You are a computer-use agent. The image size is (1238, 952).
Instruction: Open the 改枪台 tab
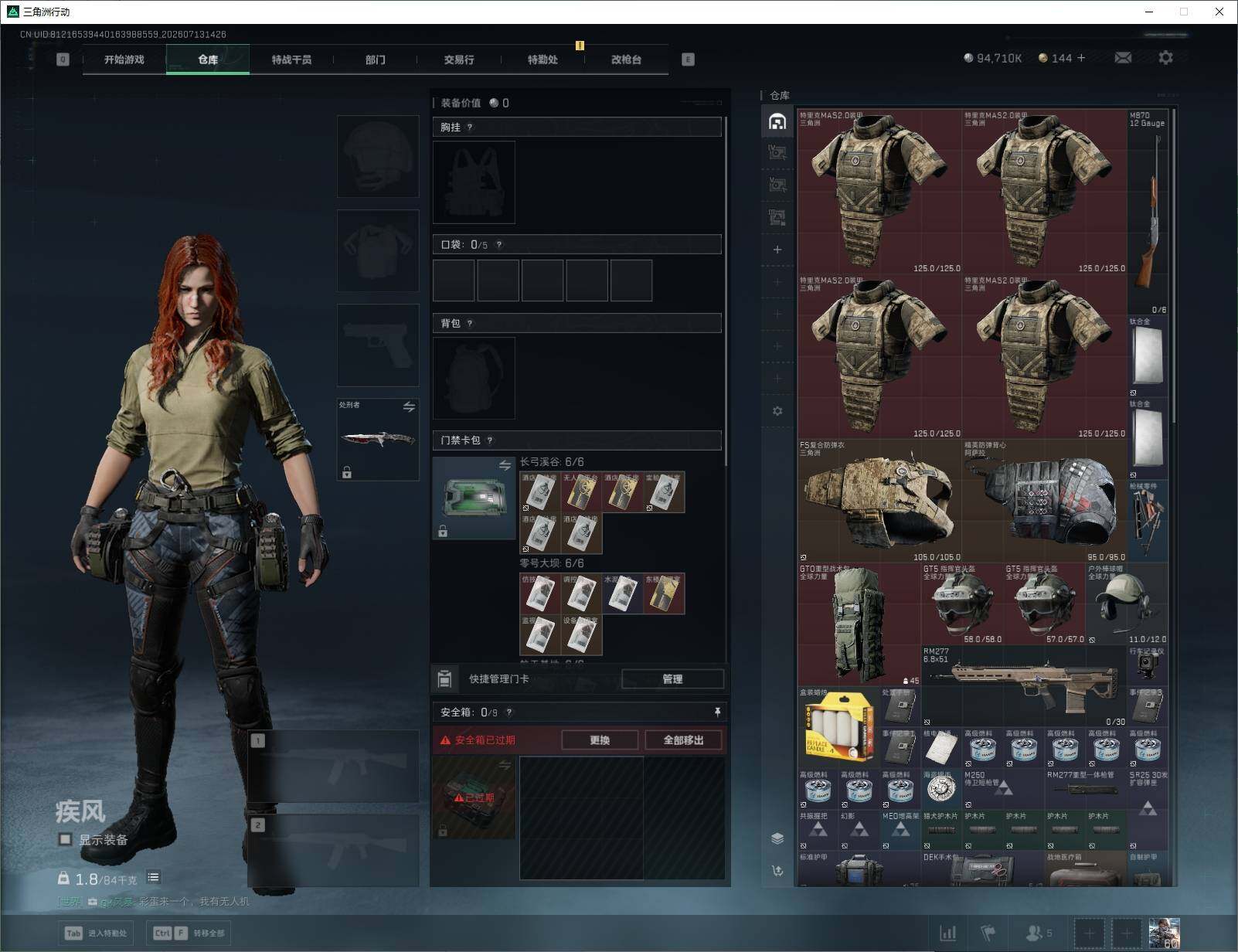coord(626,59)
